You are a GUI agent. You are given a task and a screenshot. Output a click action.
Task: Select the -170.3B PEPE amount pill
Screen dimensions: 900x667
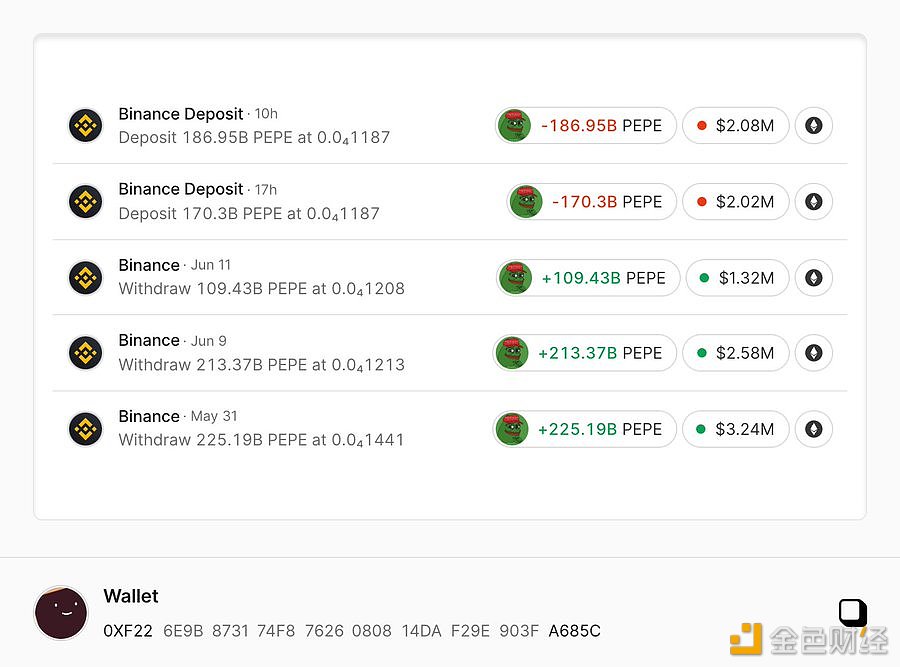coord(592,201)
